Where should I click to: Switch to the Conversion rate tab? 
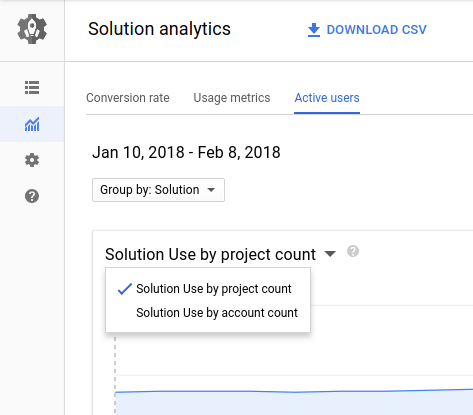128,98
